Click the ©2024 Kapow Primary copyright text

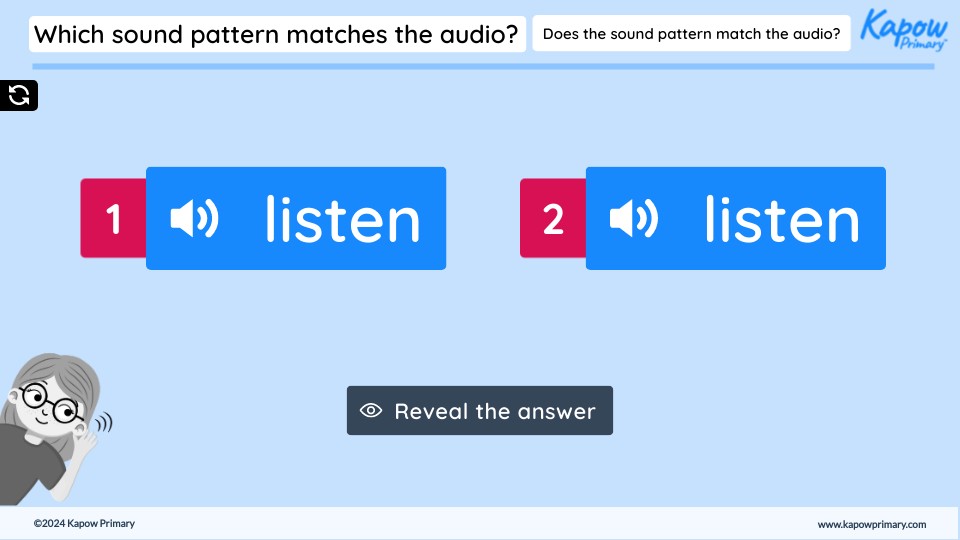coord(84,524)
